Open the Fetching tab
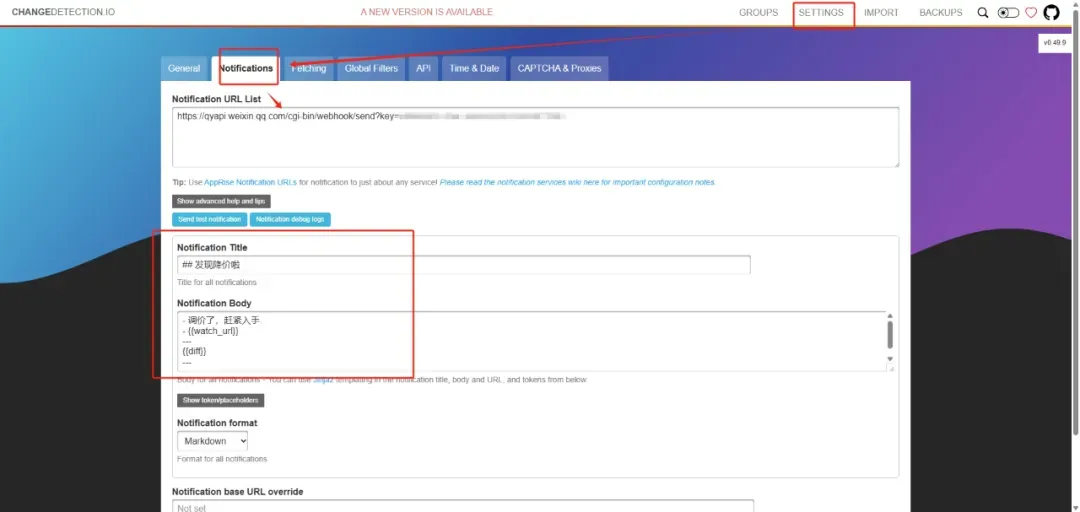The height and width of the screenshot is (512, 1080). click(x=310, y=68)
